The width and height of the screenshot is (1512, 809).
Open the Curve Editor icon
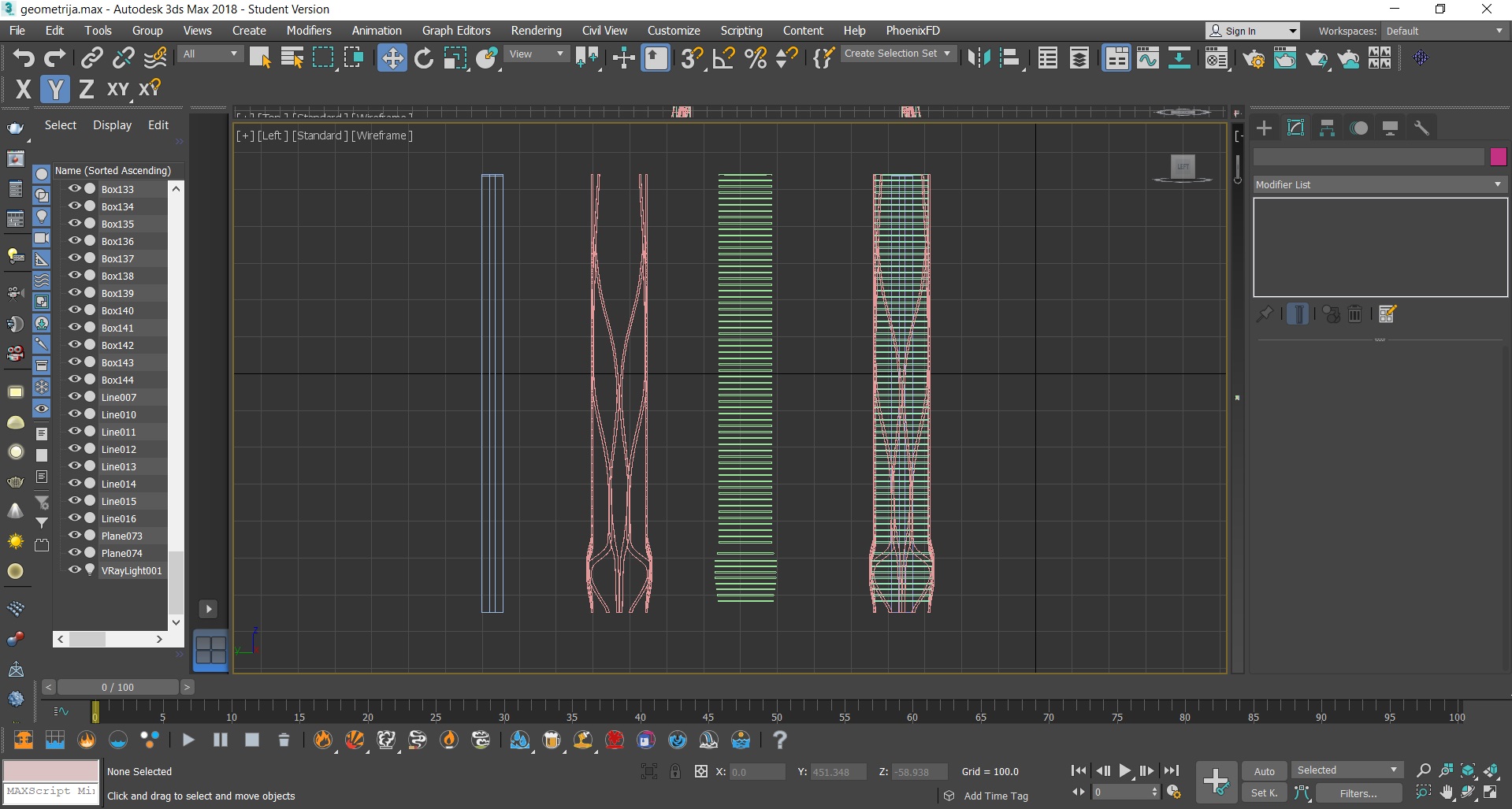pos(1148,58)
